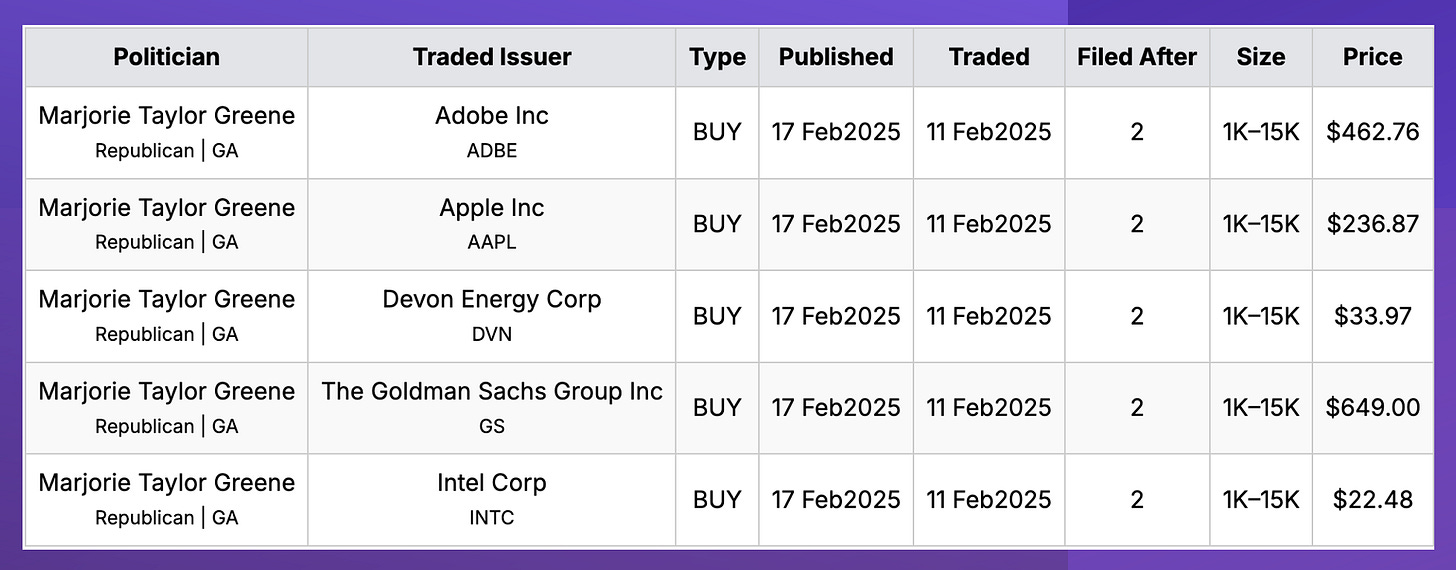Select the Filed After column header
This screenshot has height=570, width=1456.
click(x=1137, y=57)
